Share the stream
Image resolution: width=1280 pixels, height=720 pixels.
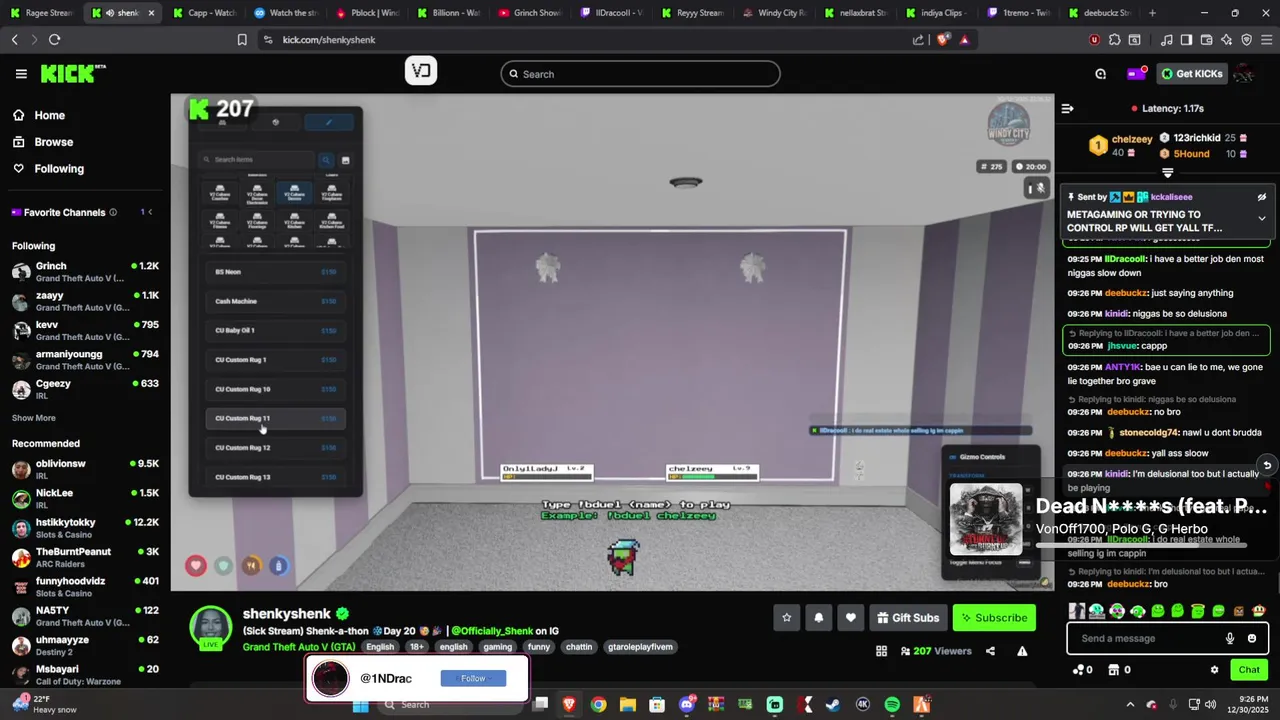(990, 651)
